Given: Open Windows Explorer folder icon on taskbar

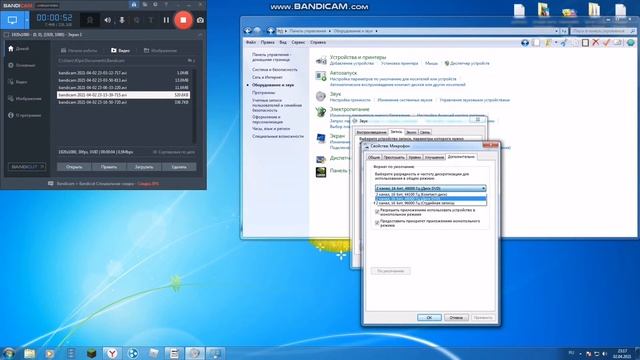Looking at the screenshot, I should pos(29,353).
